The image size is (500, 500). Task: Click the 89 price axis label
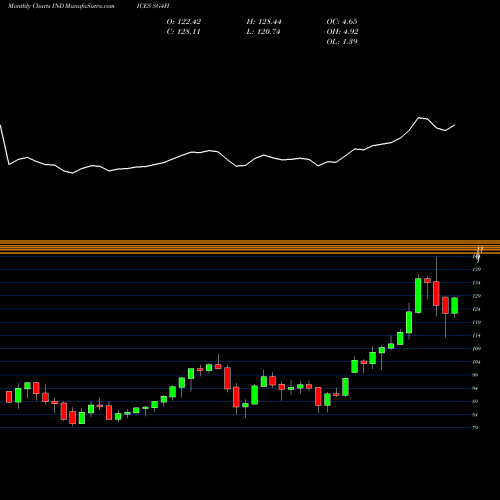476,401
